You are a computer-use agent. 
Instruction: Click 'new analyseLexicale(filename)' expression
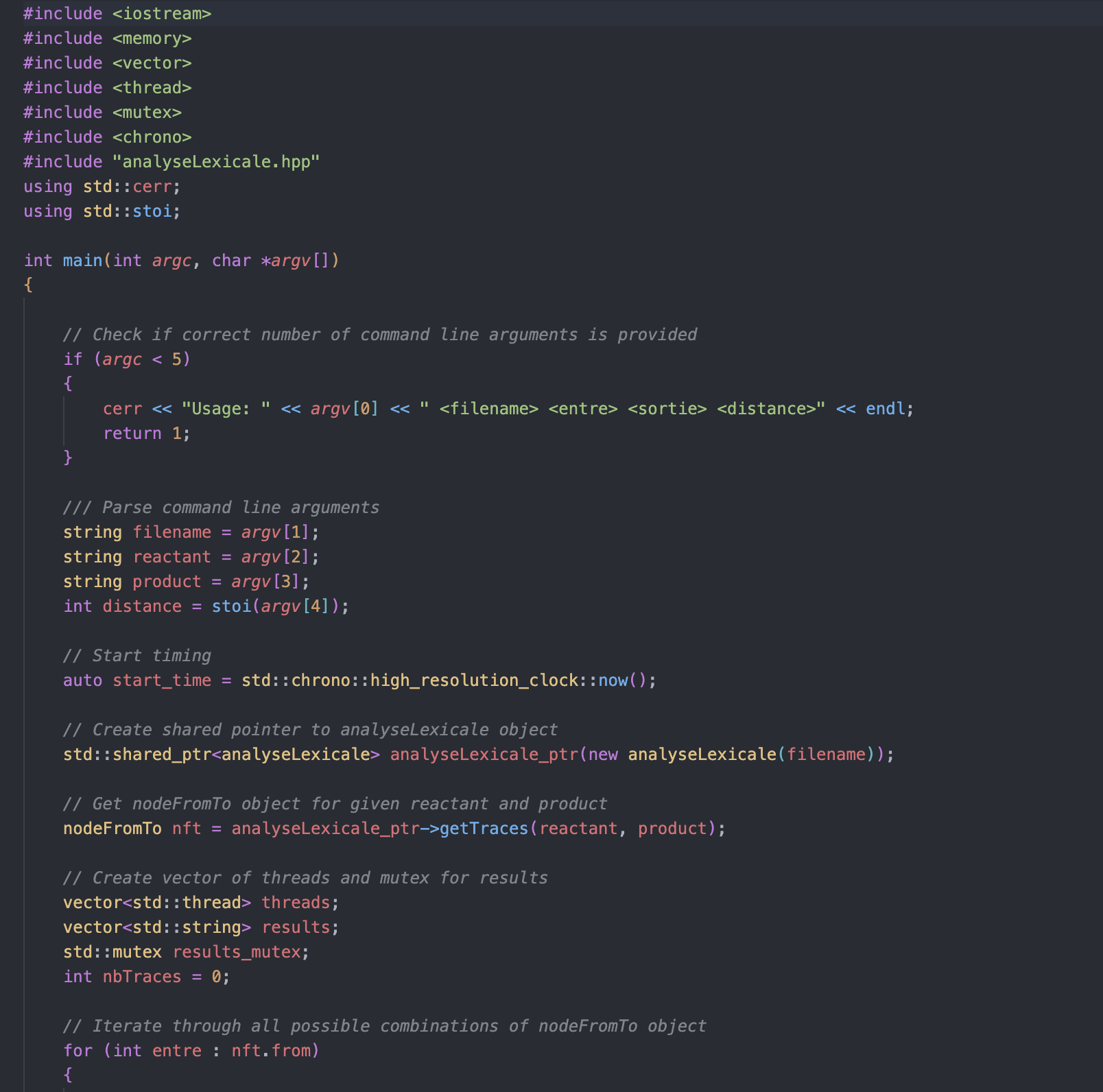(732, 755)
